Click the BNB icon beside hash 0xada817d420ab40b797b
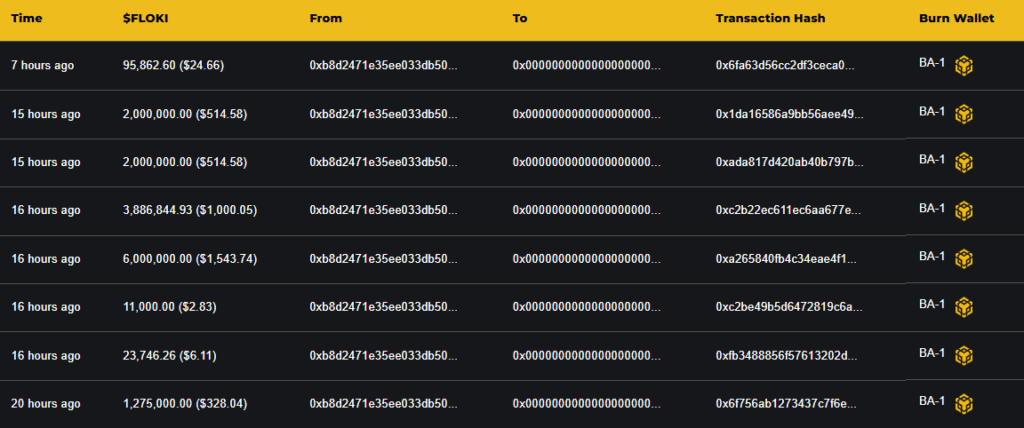The height and width of the screenshot is (428, 1024). 963,162
